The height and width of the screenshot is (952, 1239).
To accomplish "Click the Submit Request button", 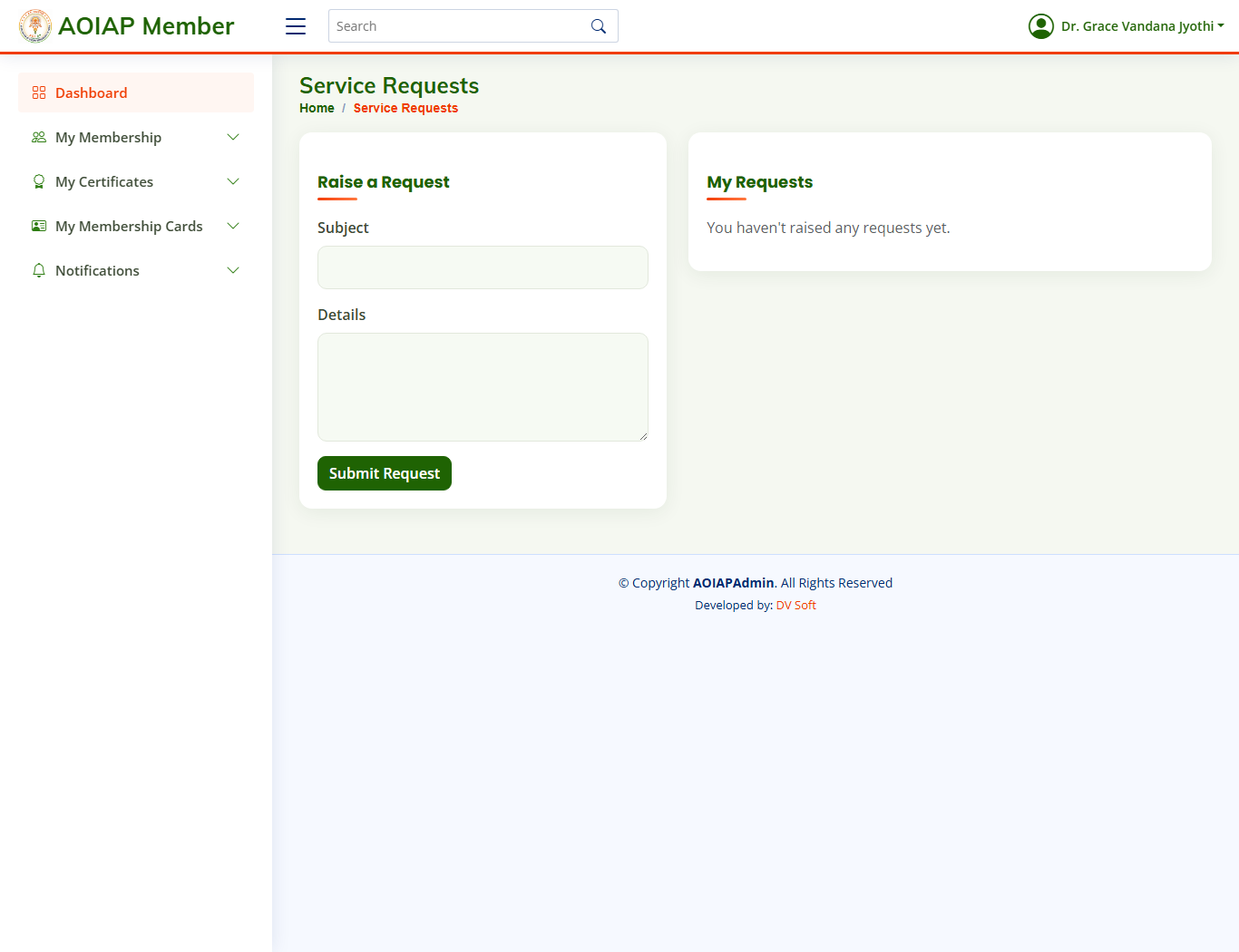I will click(385, 473).
